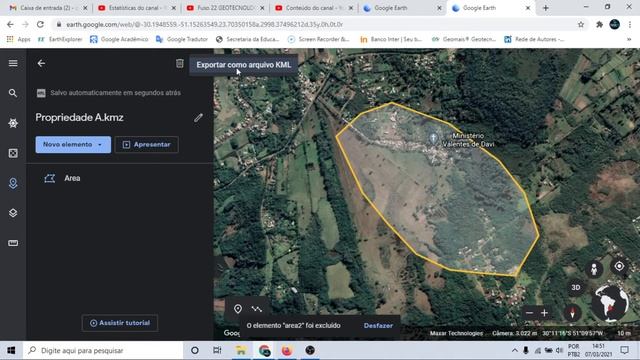
Task: Switch to Fuso 22 GEOTECNOLOGIA tab
Action: [x=225, y=8]
